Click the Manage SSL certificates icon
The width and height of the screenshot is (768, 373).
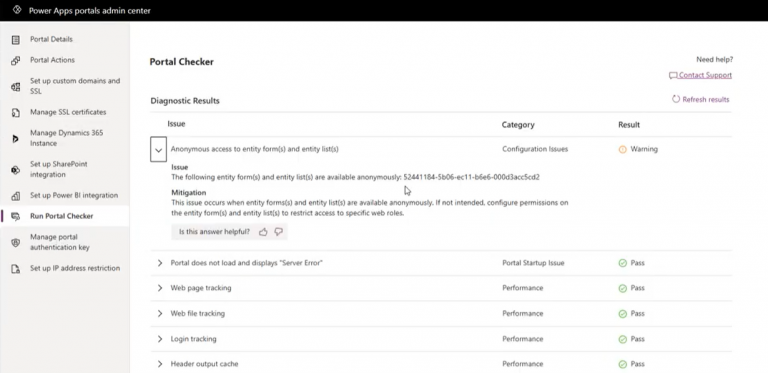[x=16, y=113]
